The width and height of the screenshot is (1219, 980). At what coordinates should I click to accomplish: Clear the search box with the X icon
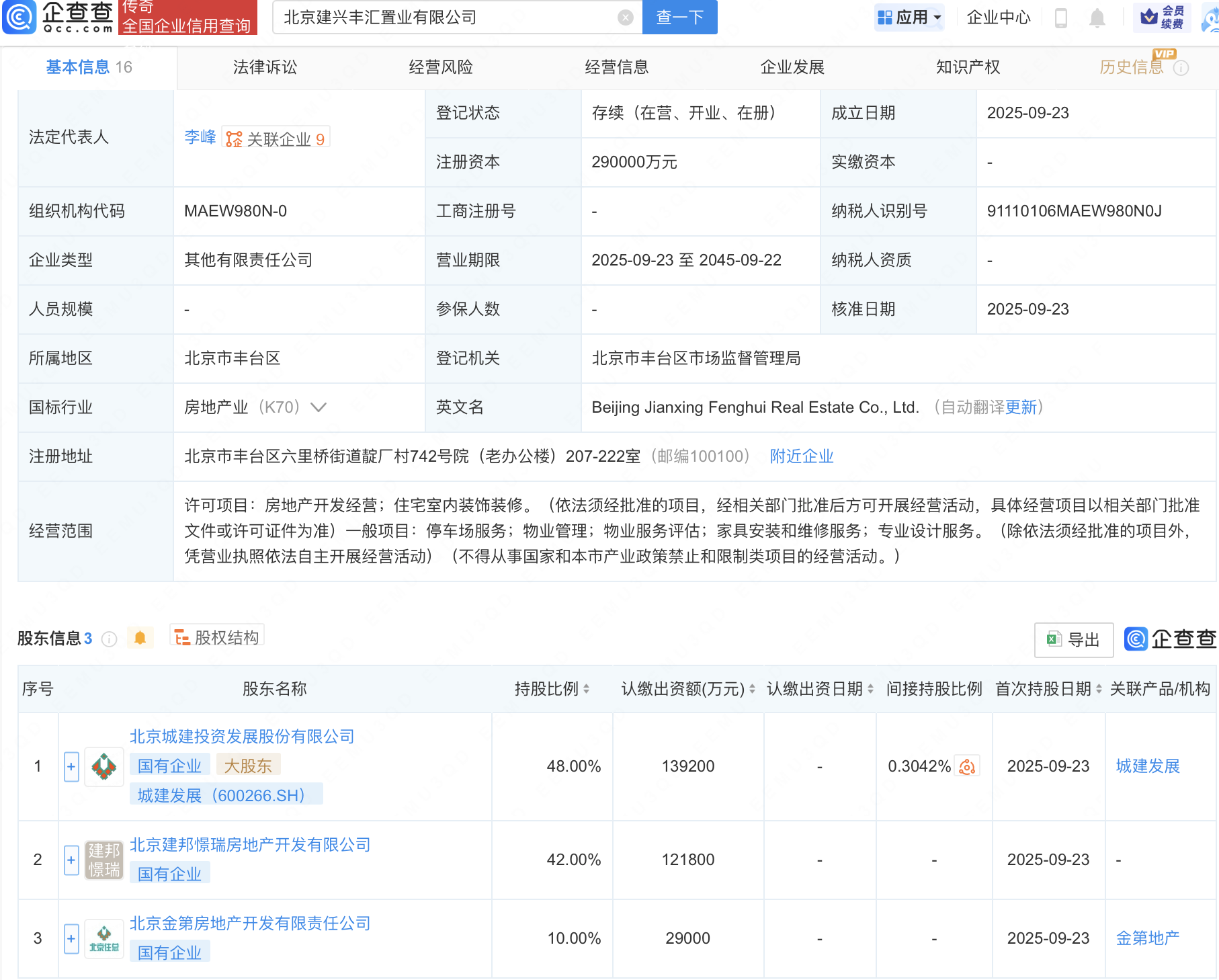tap(625, 17)
